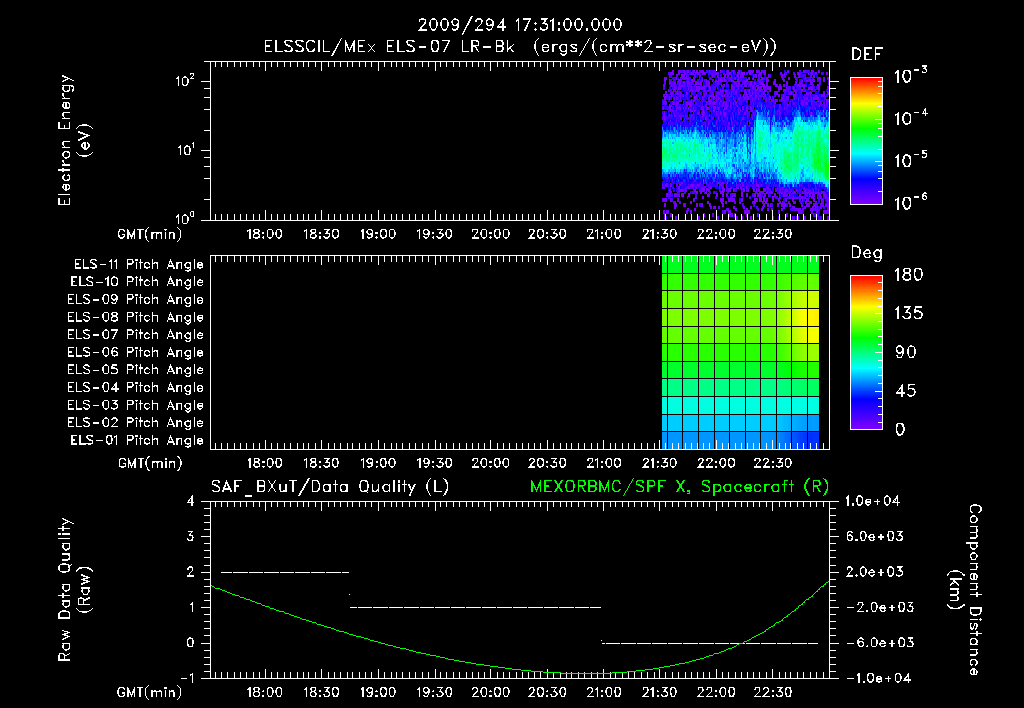Click the Deg color scale label
Screen dimensions: 1024x708
click(x=867, y=253)
